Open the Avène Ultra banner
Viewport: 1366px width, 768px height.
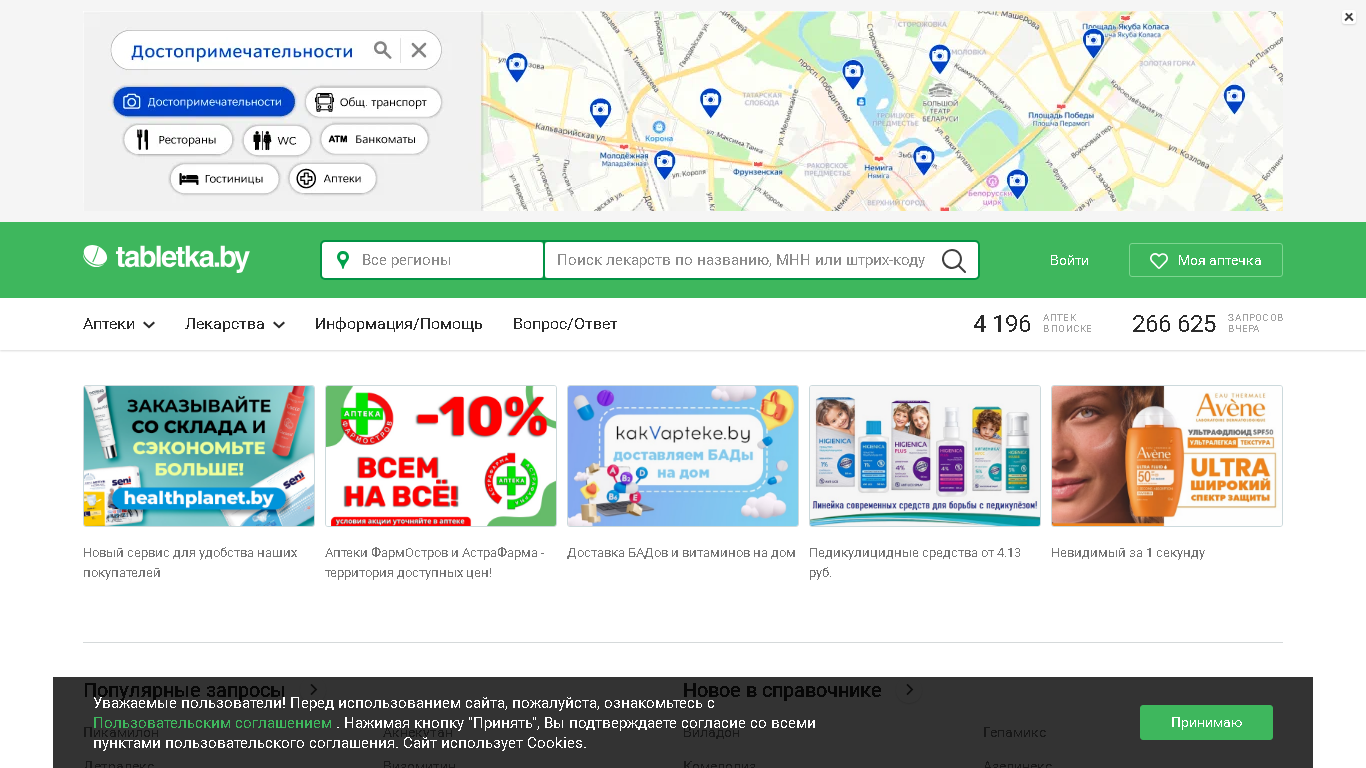pyautogui.click(x=1167, y=456)
